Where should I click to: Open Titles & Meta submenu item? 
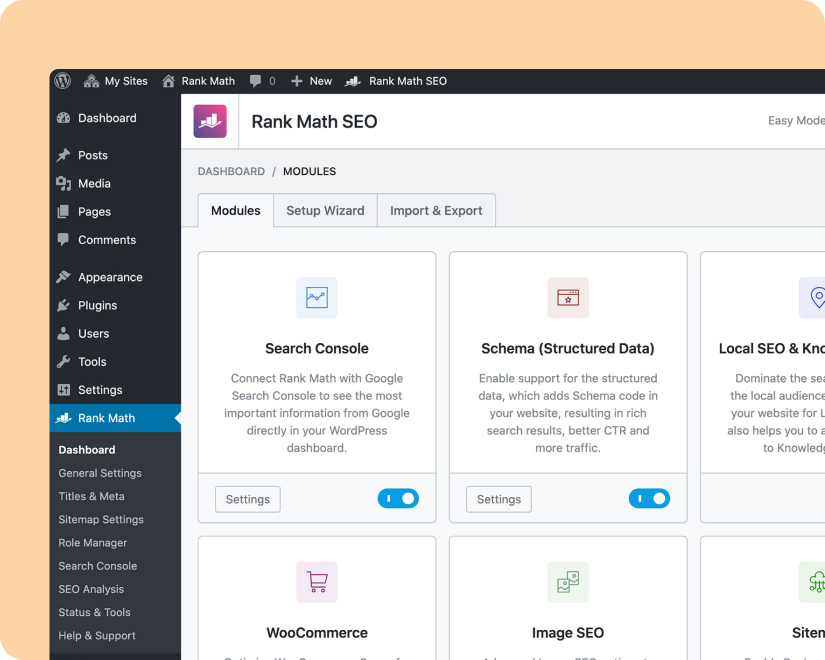92,496
